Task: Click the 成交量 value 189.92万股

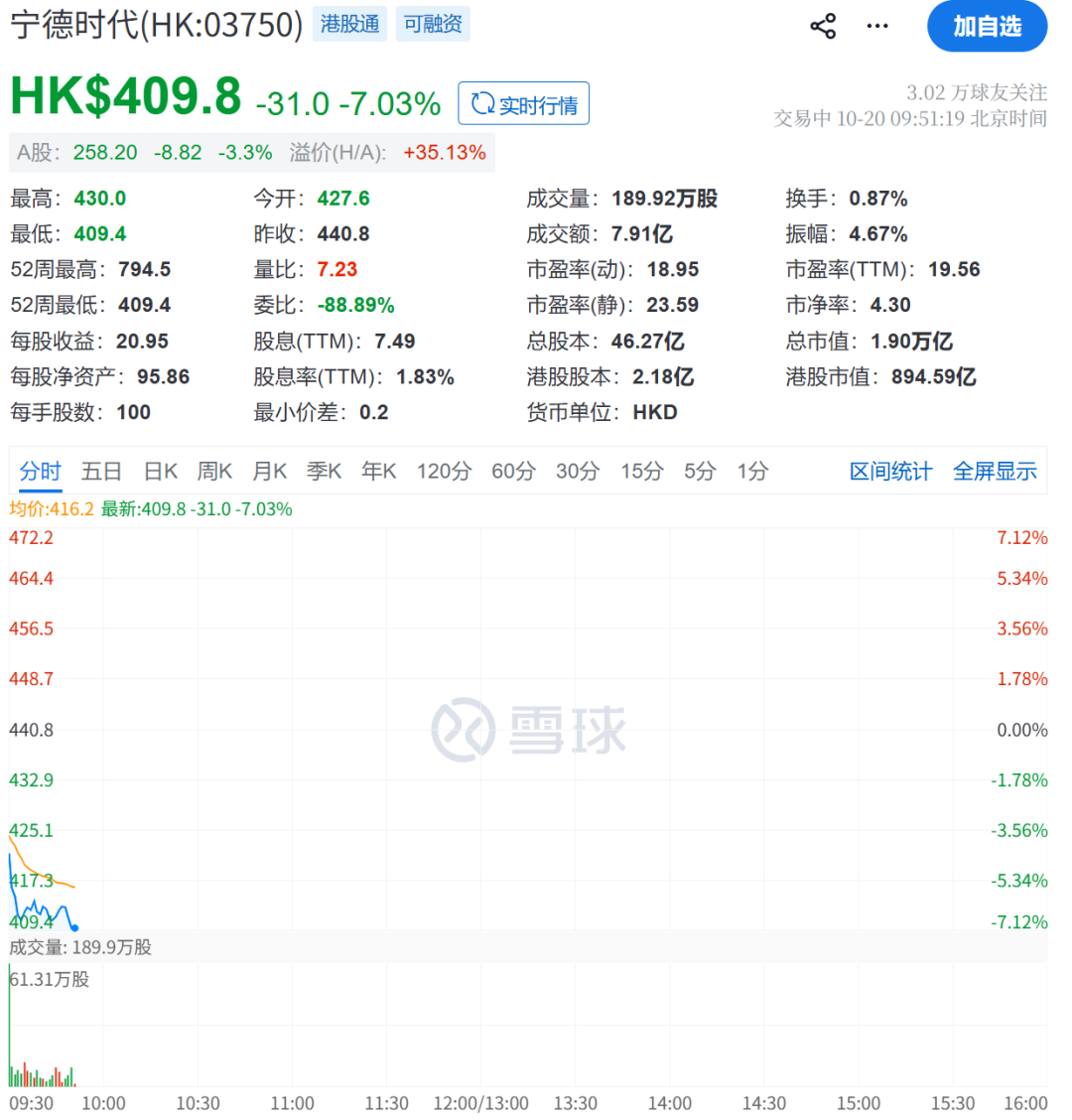Action: pyautogui.click(x=664, y=199)
